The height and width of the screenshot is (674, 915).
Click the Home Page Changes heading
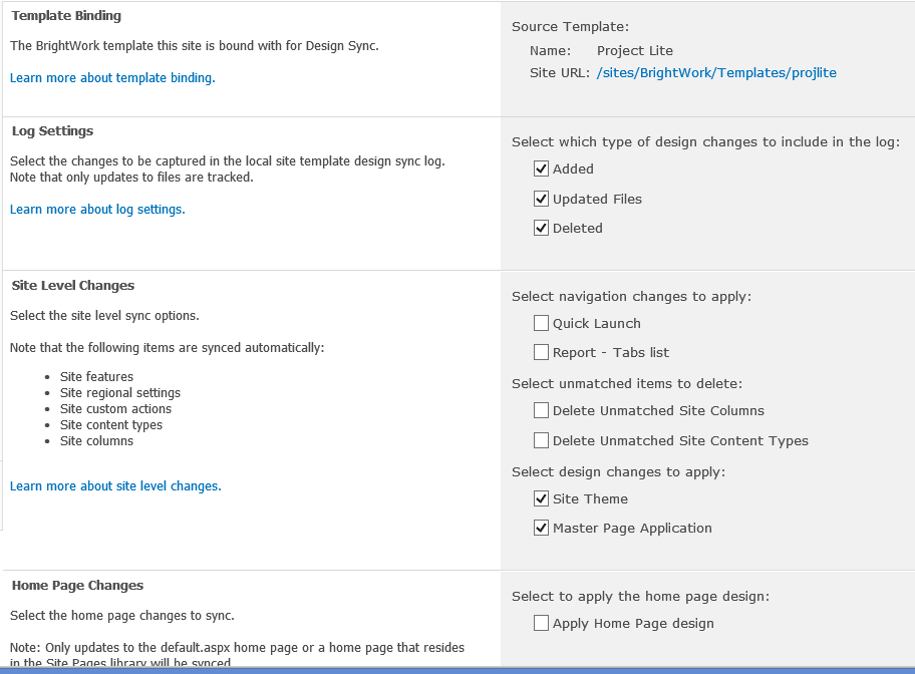77,586
